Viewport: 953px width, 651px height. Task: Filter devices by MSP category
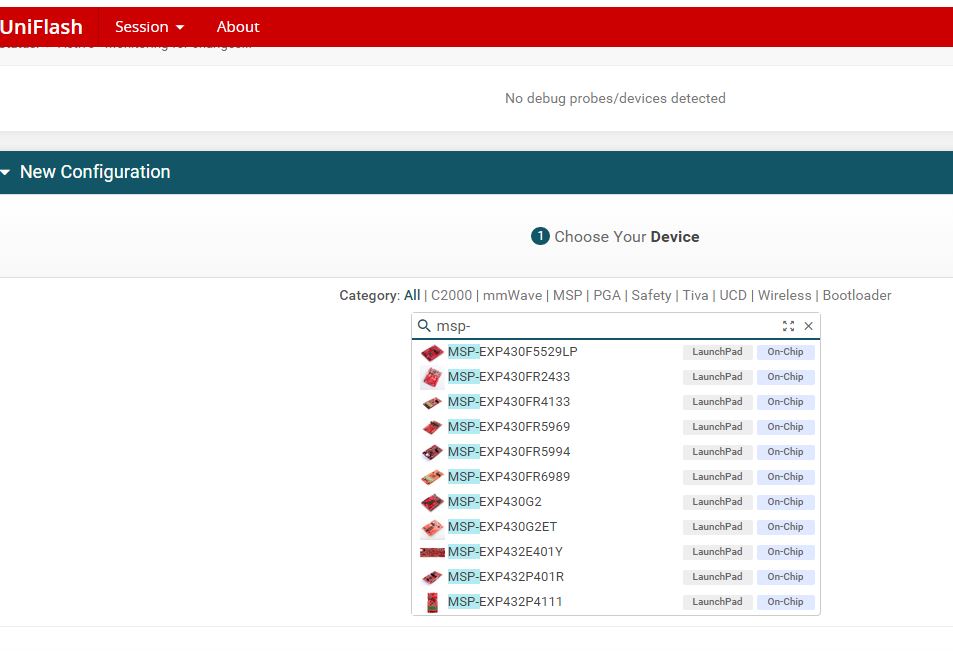pos(568,295)
